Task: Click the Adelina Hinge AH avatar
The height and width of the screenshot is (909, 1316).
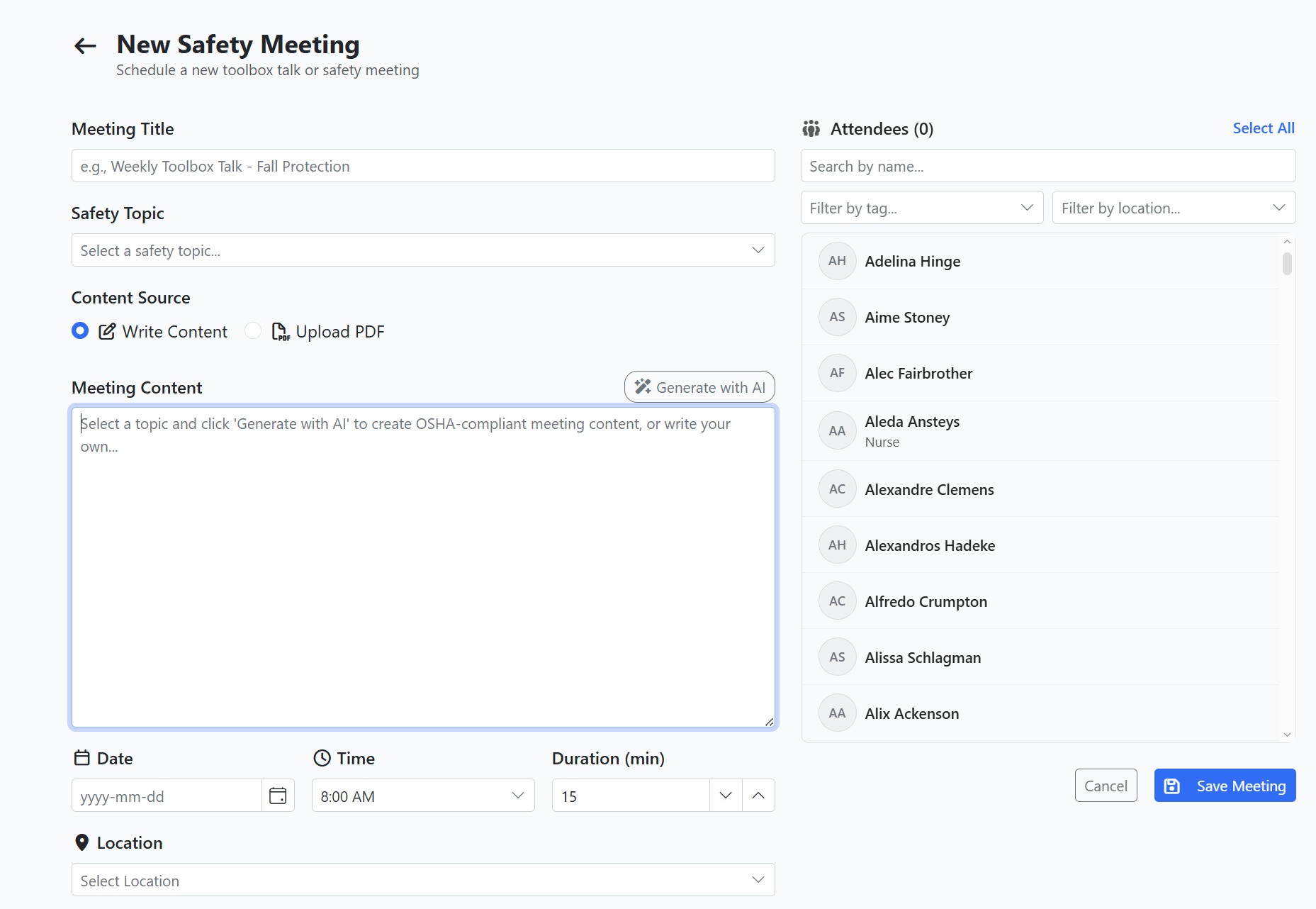Action: tap(837, 261)
